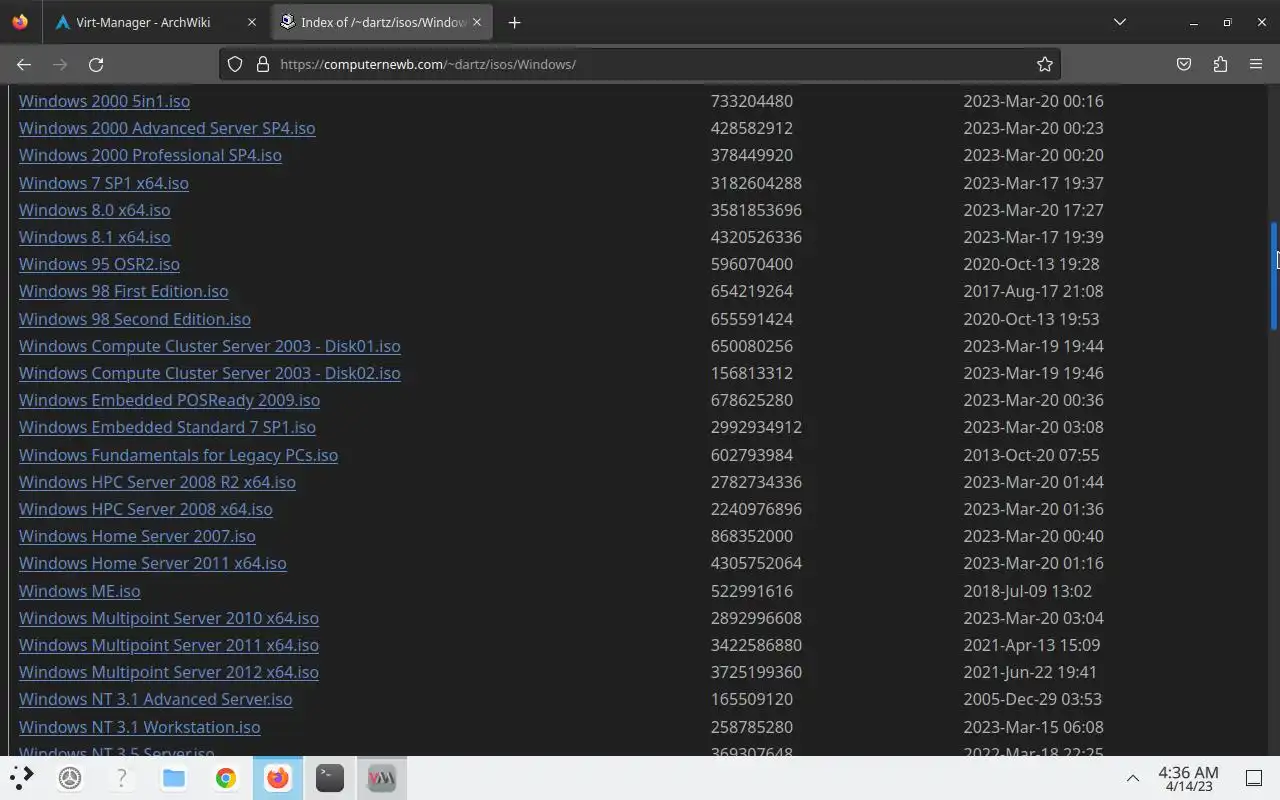Show site security padlock info
The height and width of the screenshot is (800, 1280).
pos(263,64)
